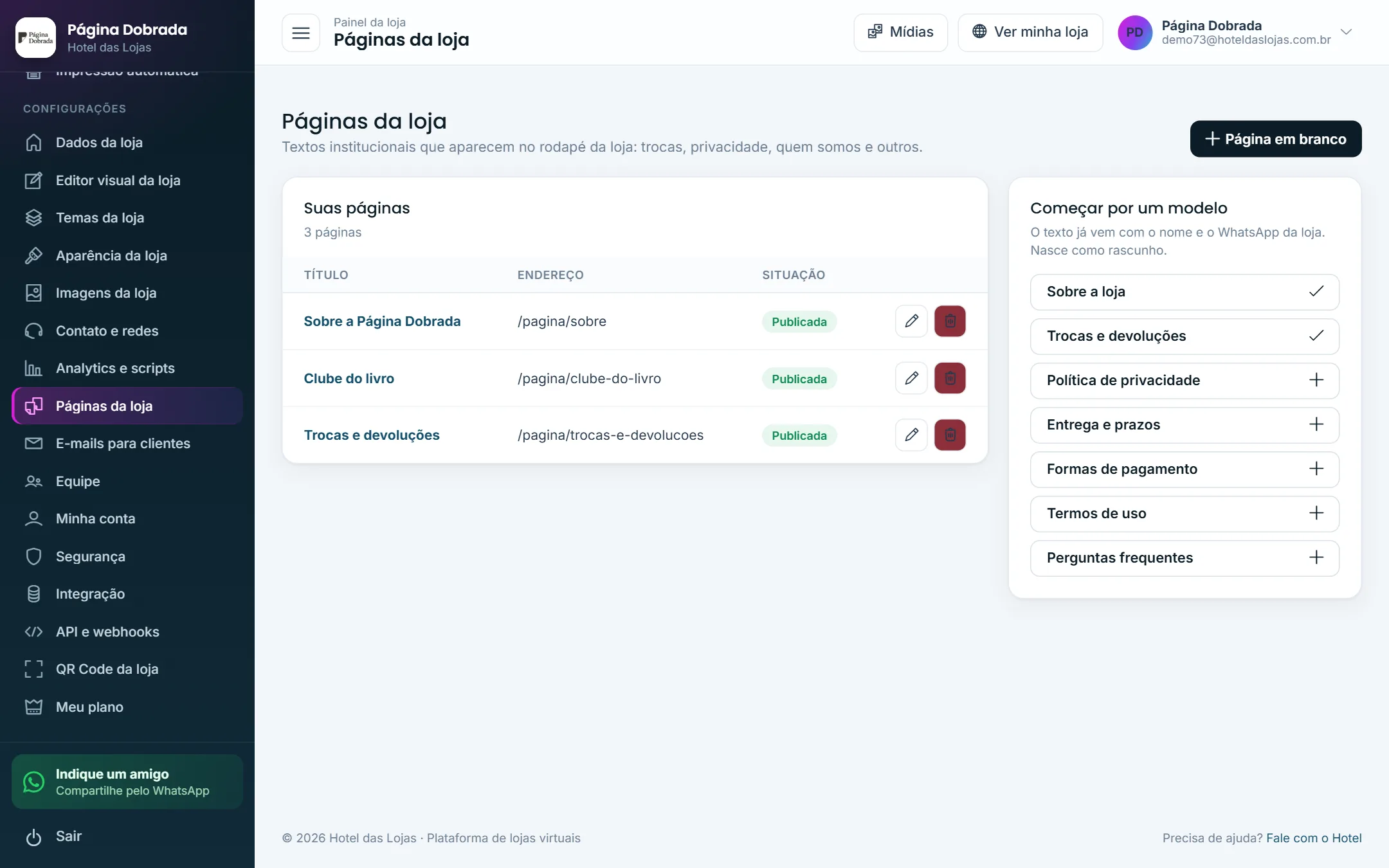Click the hamburger menu icon in header
This screenshot has height=868, width=1389.
pos(300,33)
